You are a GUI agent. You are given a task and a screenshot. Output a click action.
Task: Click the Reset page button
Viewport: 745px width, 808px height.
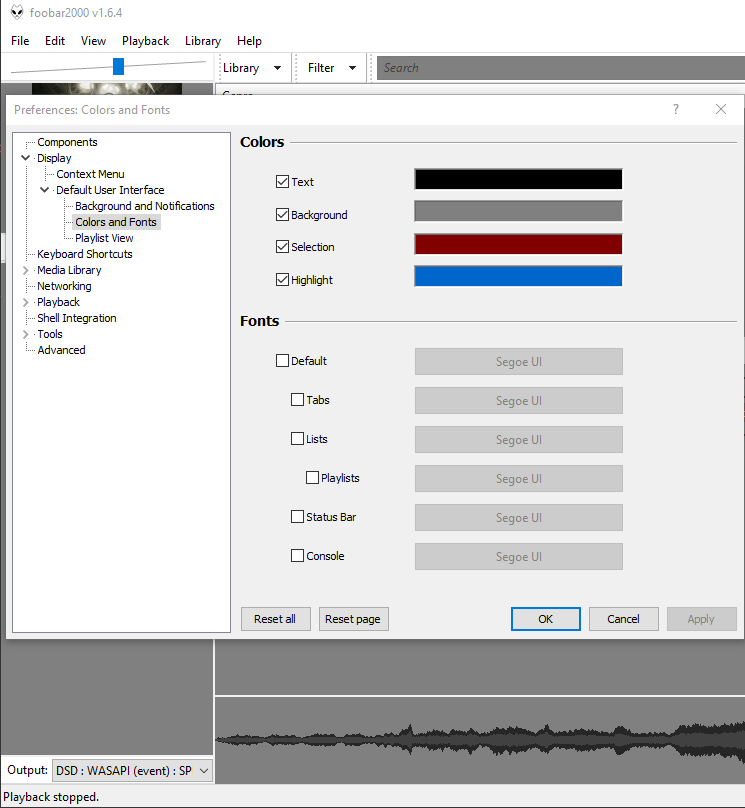[353, 619]
